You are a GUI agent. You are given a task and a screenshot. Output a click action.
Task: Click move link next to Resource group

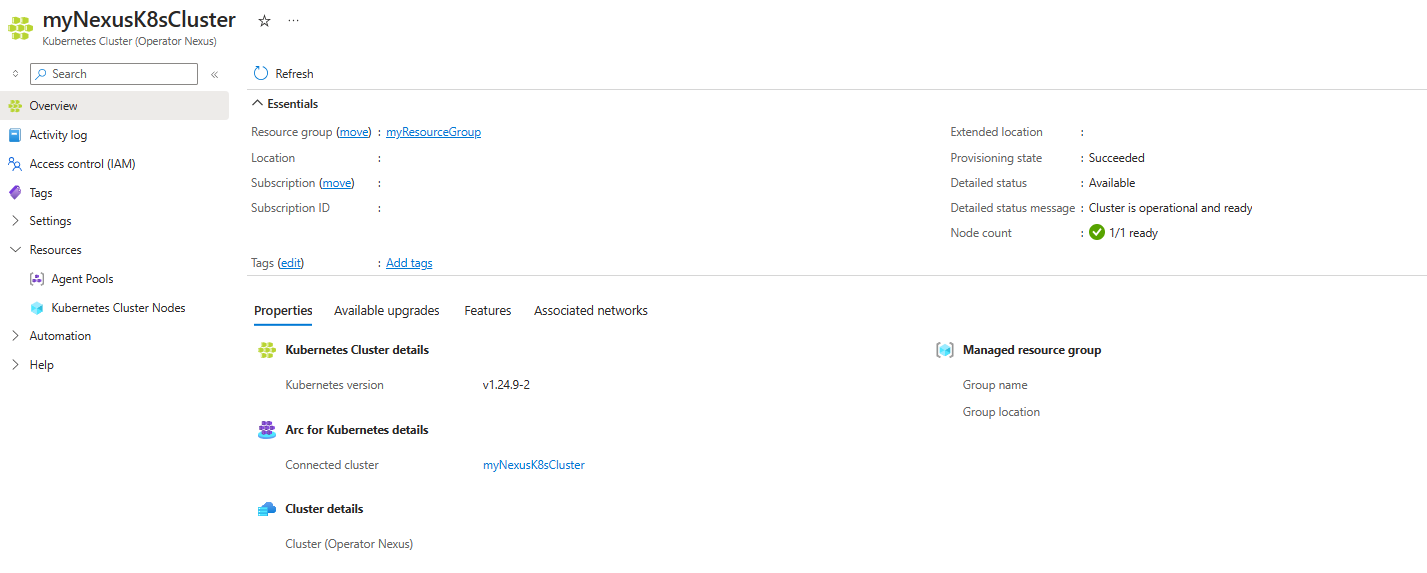point(354,132)
